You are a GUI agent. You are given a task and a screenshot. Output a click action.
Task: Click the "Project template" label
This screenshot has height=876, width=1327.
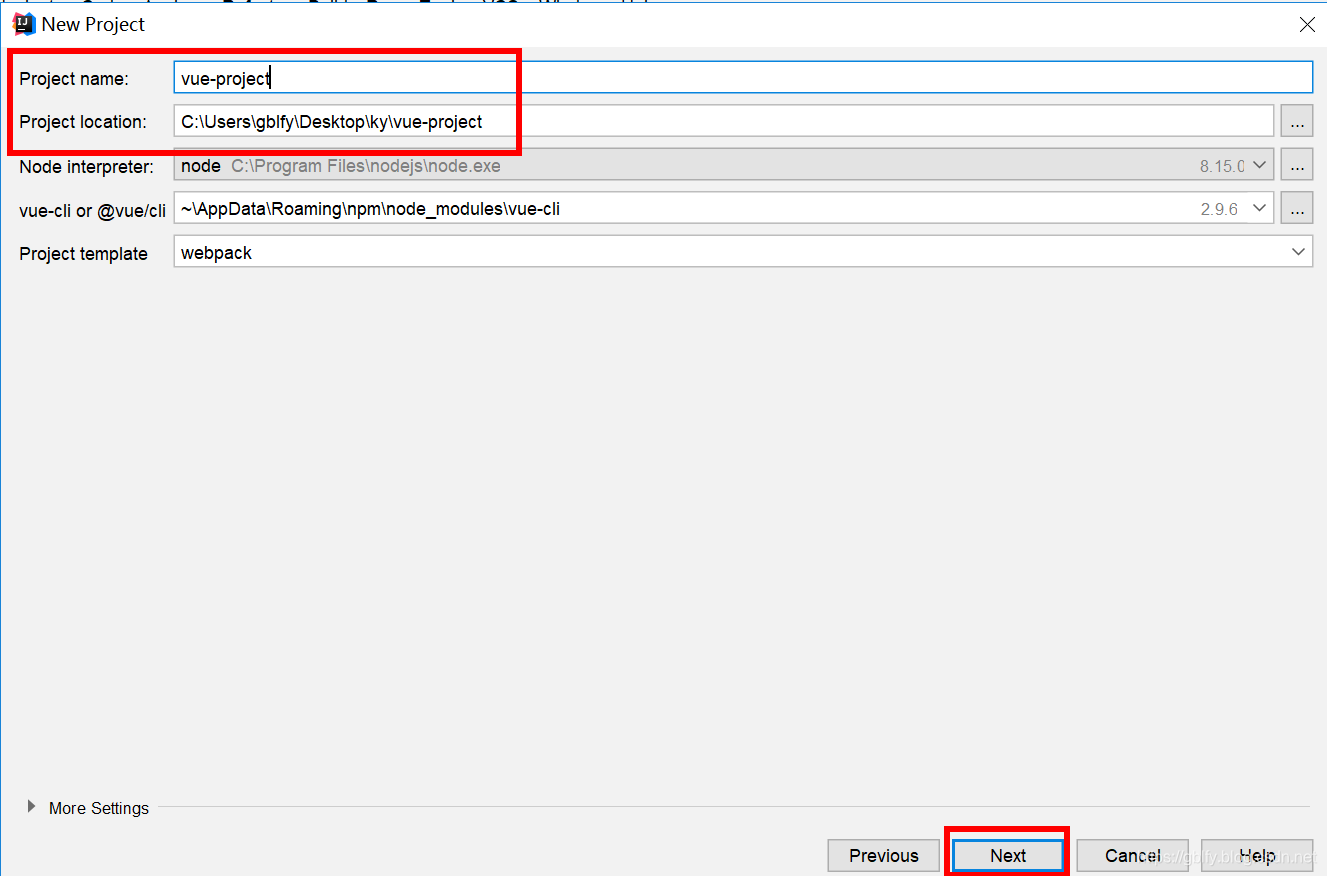[84, 254]
